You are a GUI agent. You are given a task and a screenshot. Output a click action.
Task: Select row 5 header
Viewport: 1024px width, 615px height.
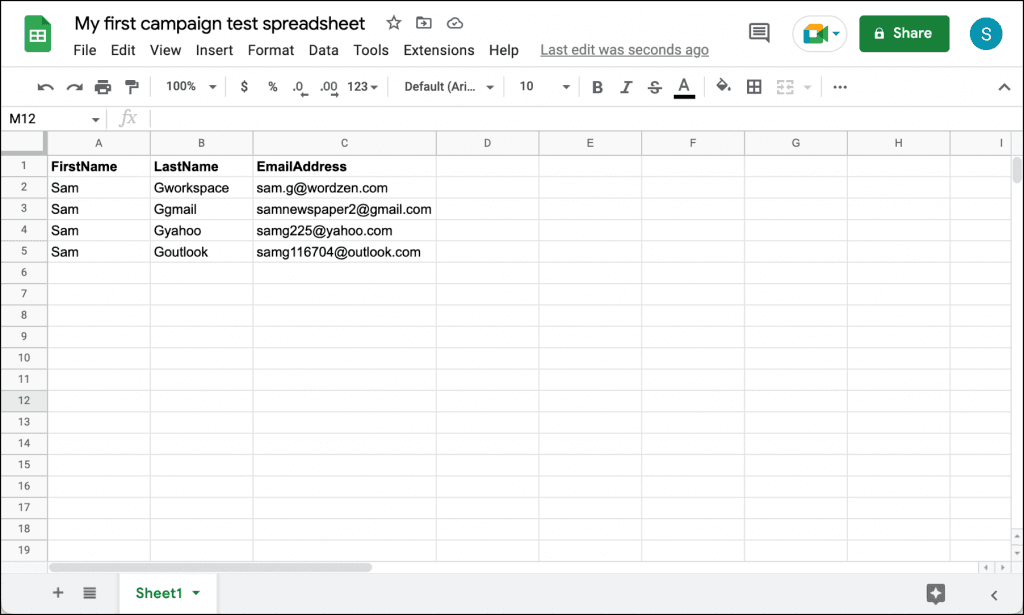(x=24, y=251)
